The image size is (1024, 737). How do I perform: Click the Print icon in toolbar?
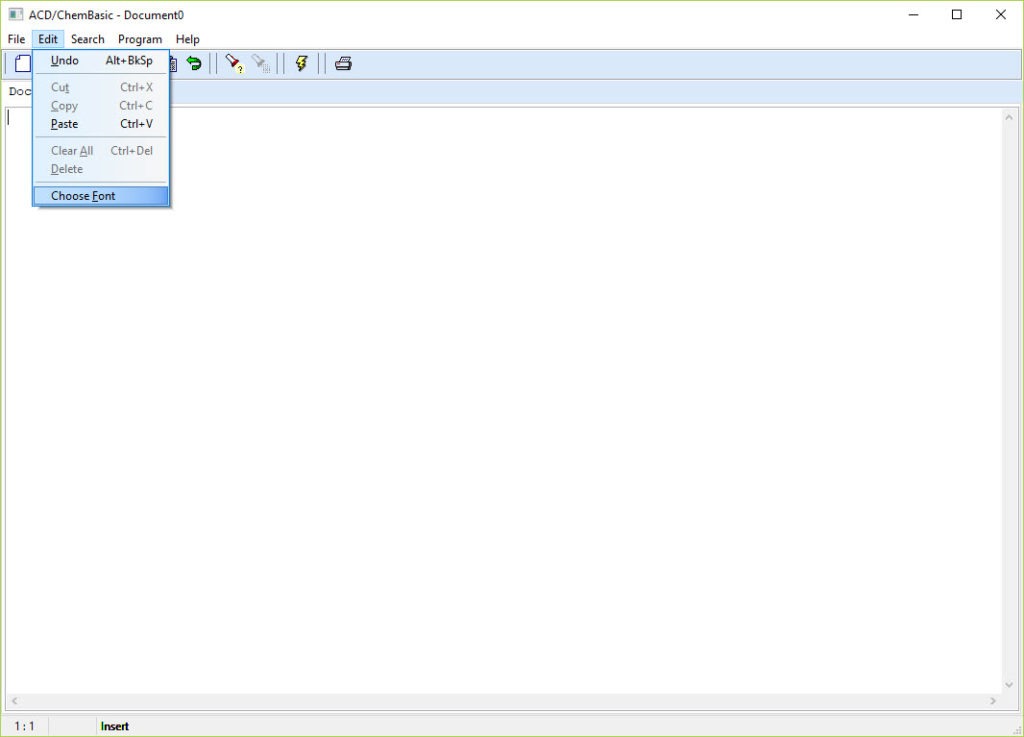344,63
